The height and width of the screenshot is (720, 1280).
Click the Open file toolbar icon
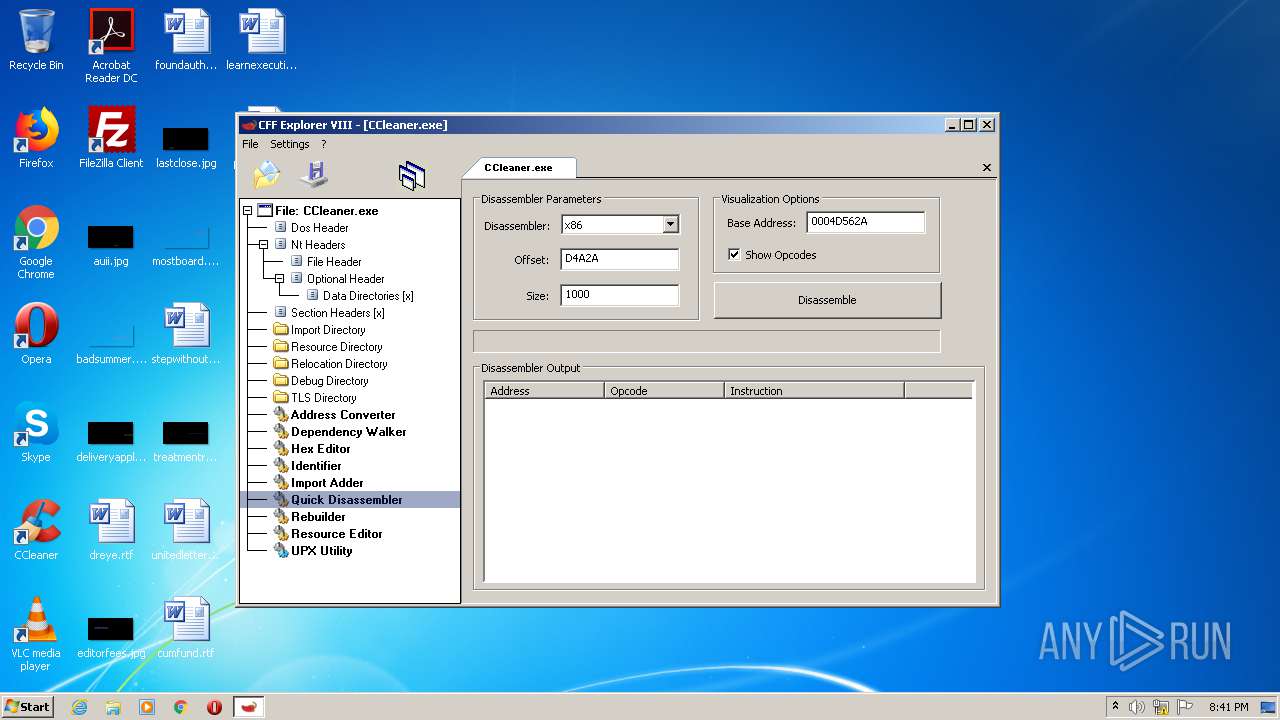click(267, 175)
